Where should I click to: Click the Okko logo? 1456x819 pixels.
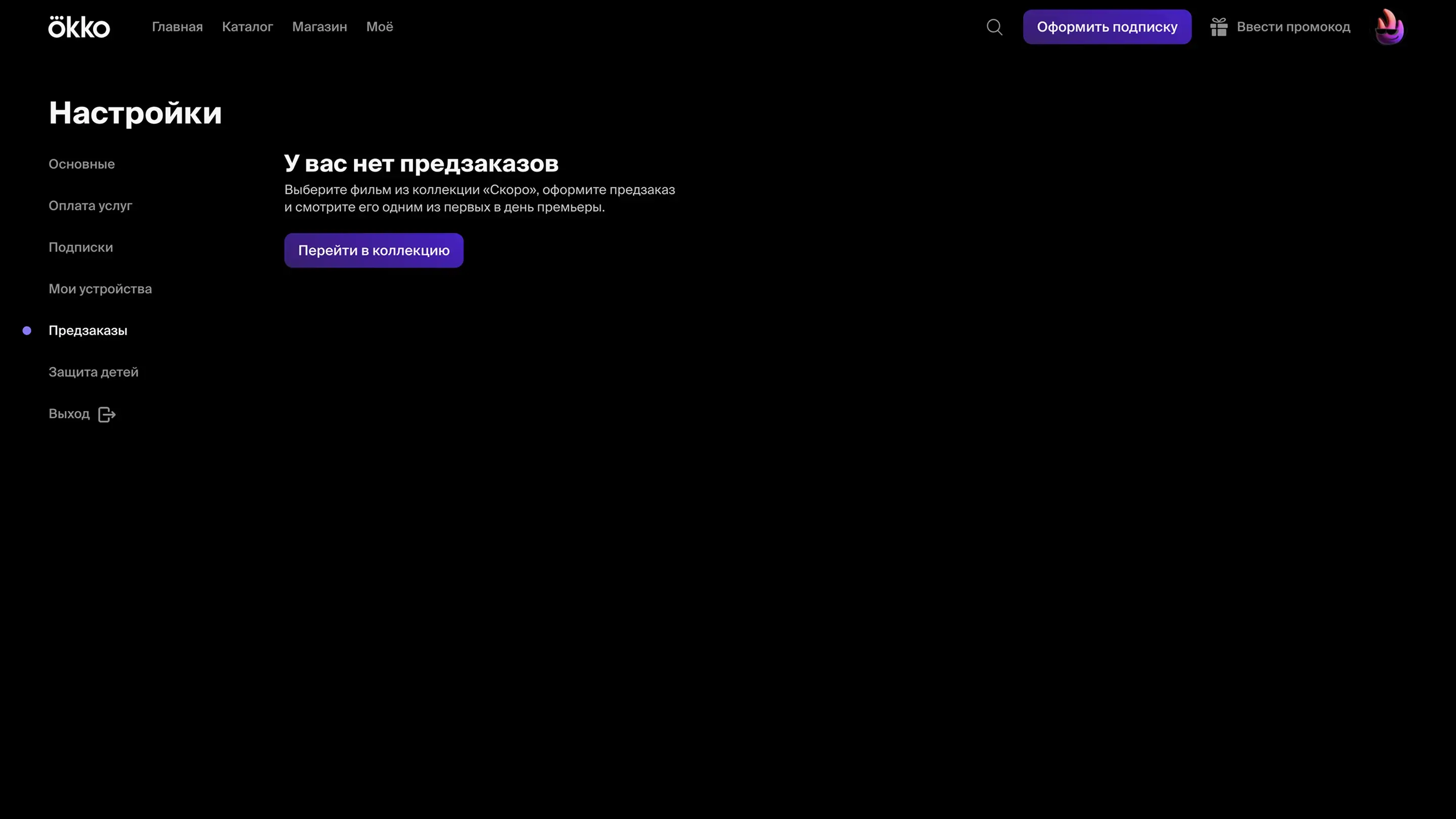coord(79,27)
